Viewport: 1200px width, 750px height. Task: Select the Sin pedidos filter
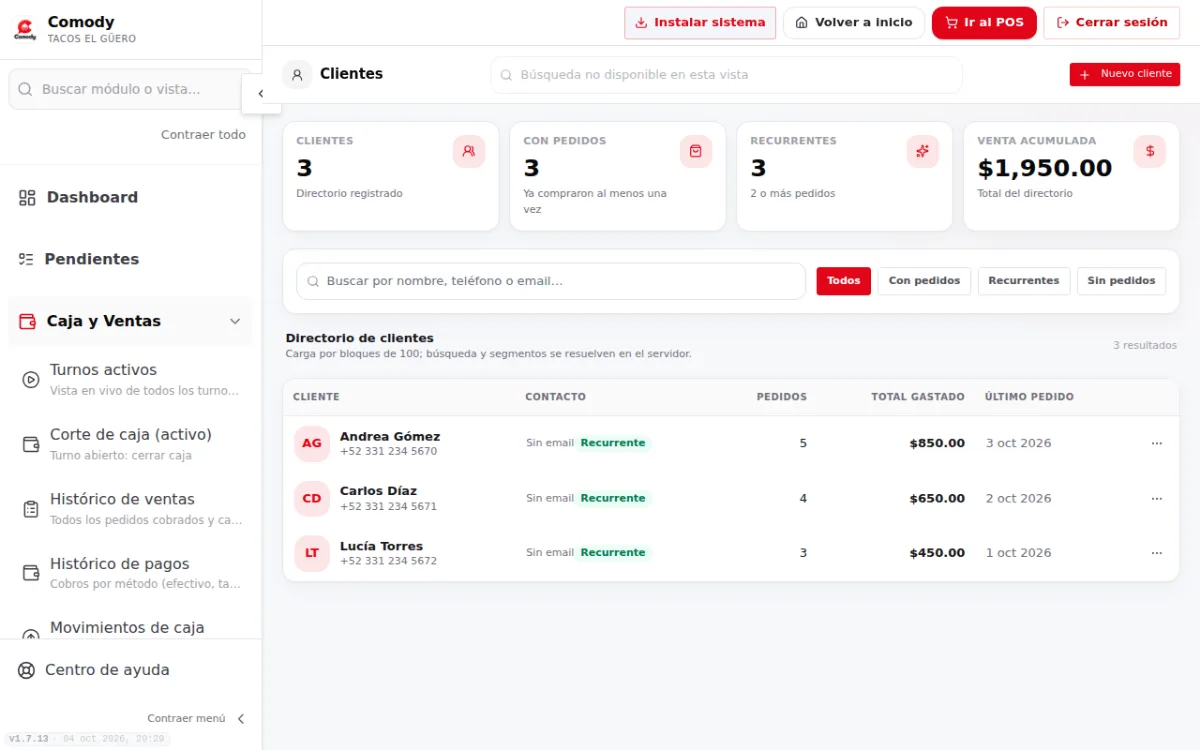1121,281
